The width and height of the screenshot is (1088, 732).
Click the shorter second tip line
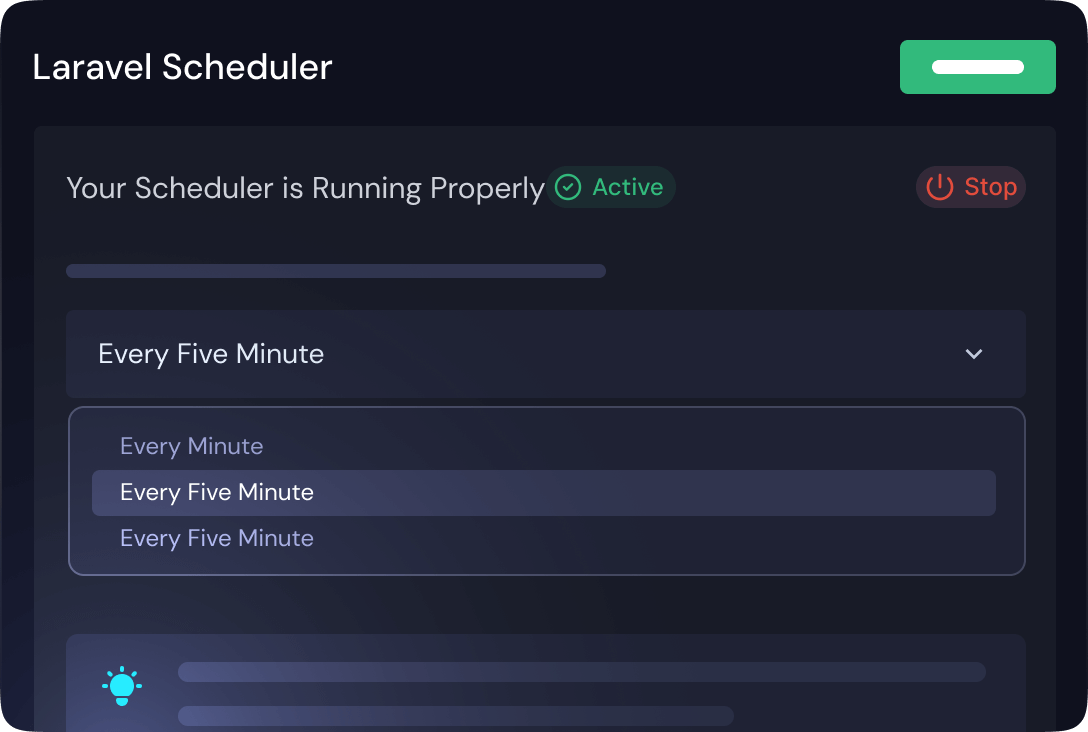point(455,716)
